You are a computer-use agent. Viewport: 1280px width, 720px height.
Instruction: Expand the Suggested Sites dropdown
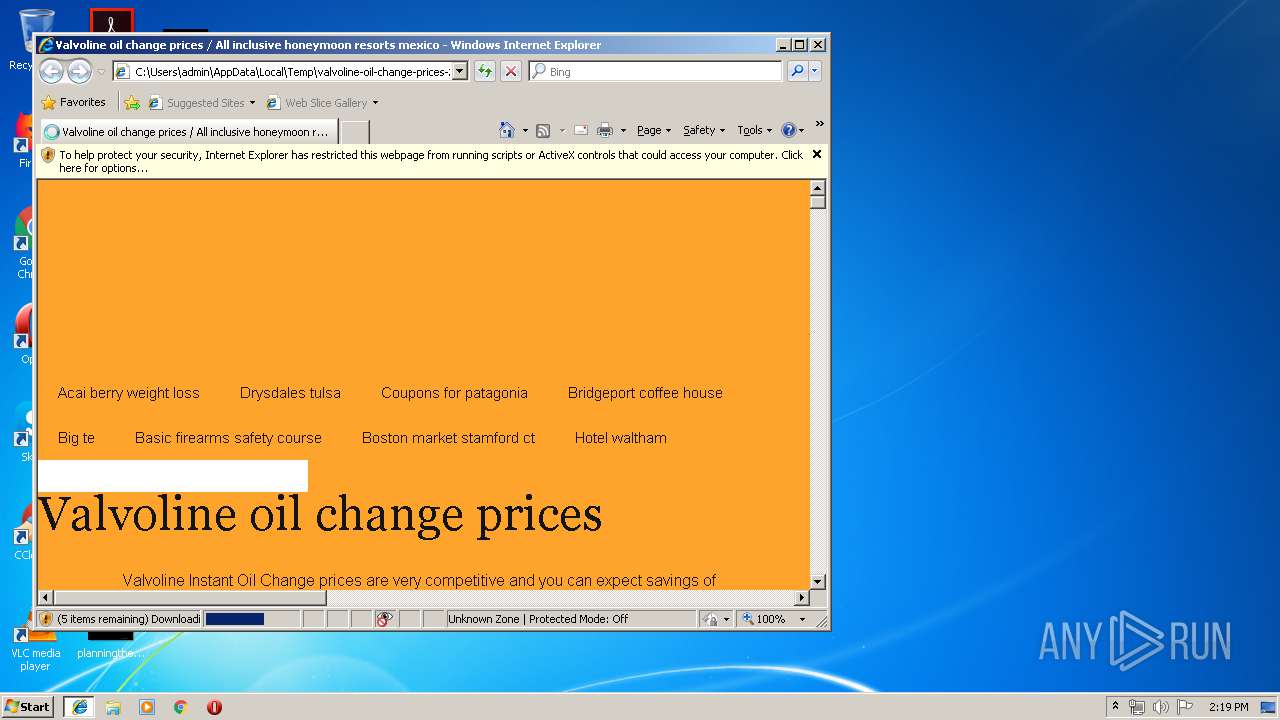(252, 102)
